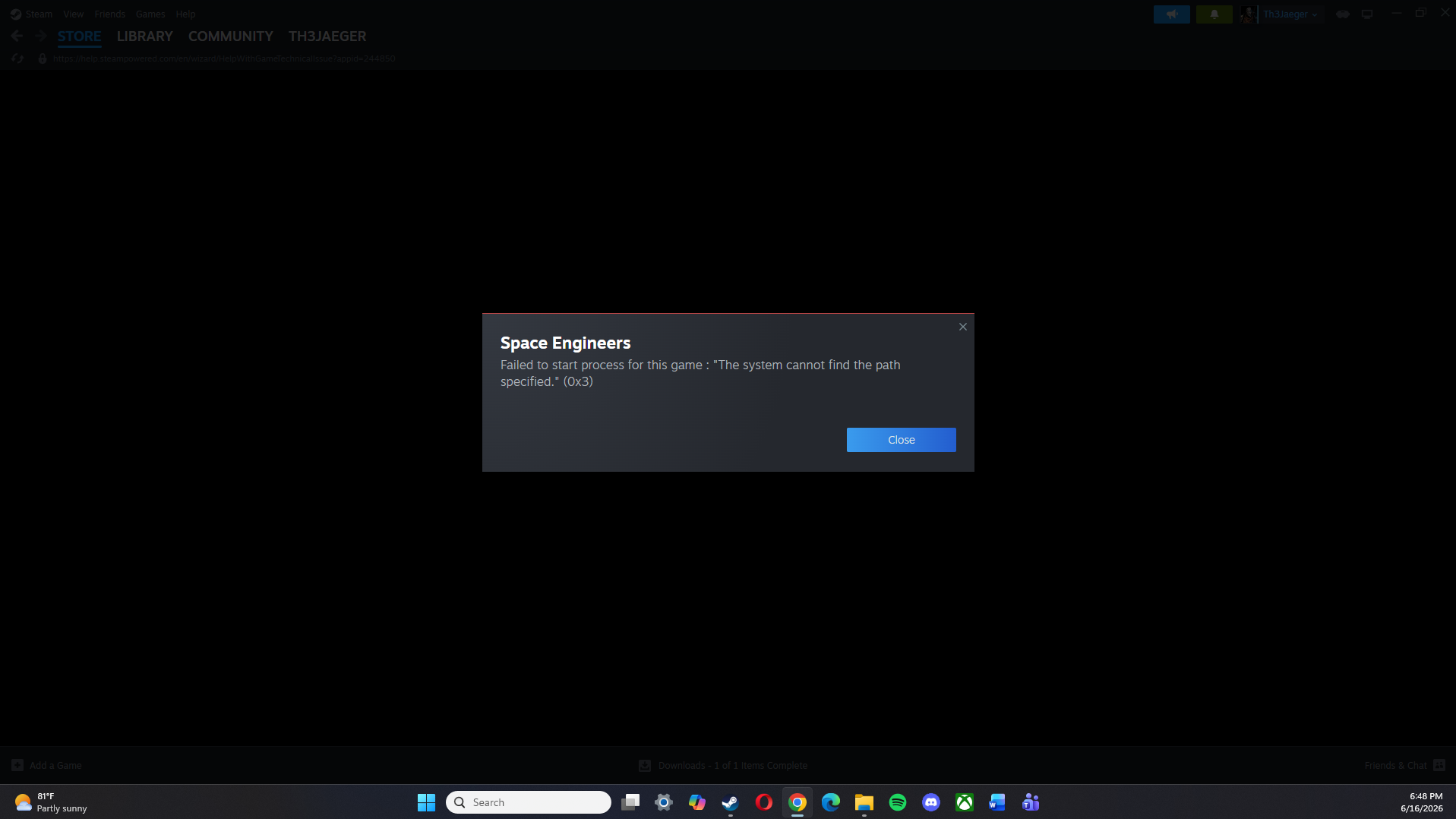Open Microsoft Edge from the taskbar
The height and width of the screenshot is (819, 1456).
click(x=831, y=802)
